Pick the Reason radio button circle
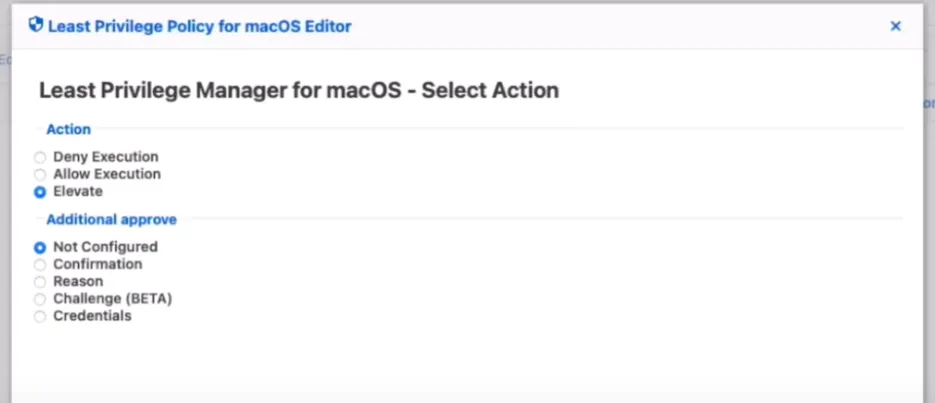The height and width of the screenshot is (403, 935). pyautogui.click(x=40, y=282)
